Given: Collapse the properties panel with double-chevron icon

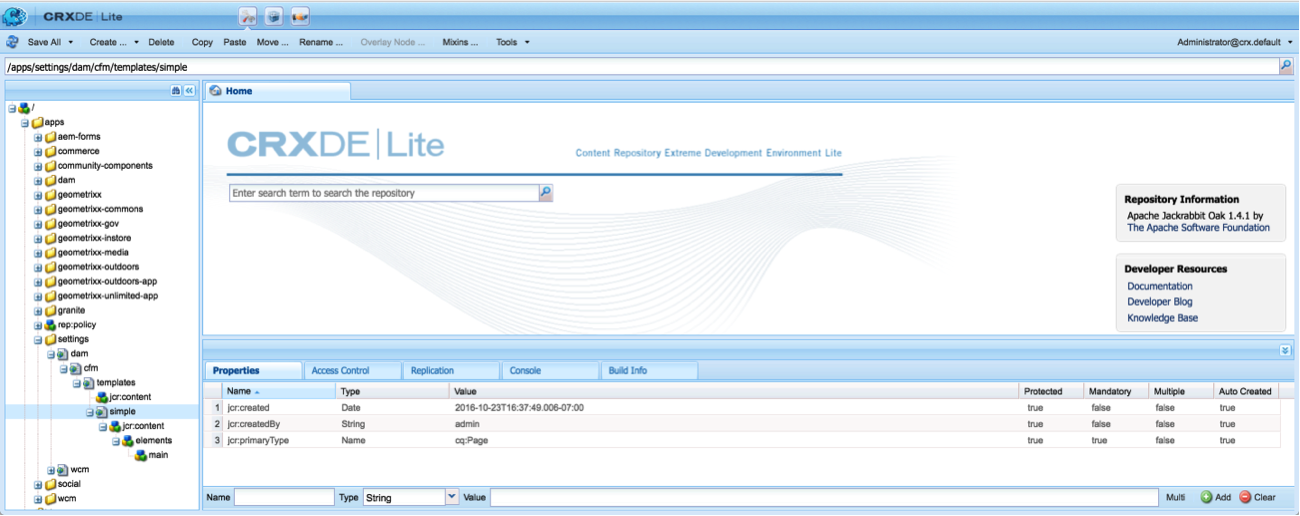Looking at the screenshot, I should click(x=1285, y=351).
